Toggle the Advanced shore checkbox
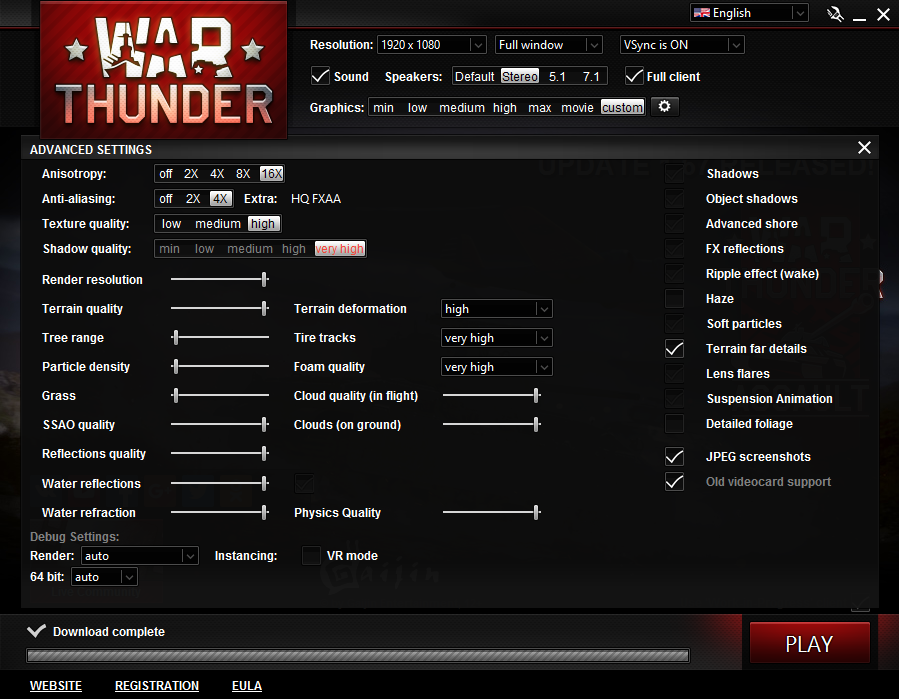 (674, 224)
